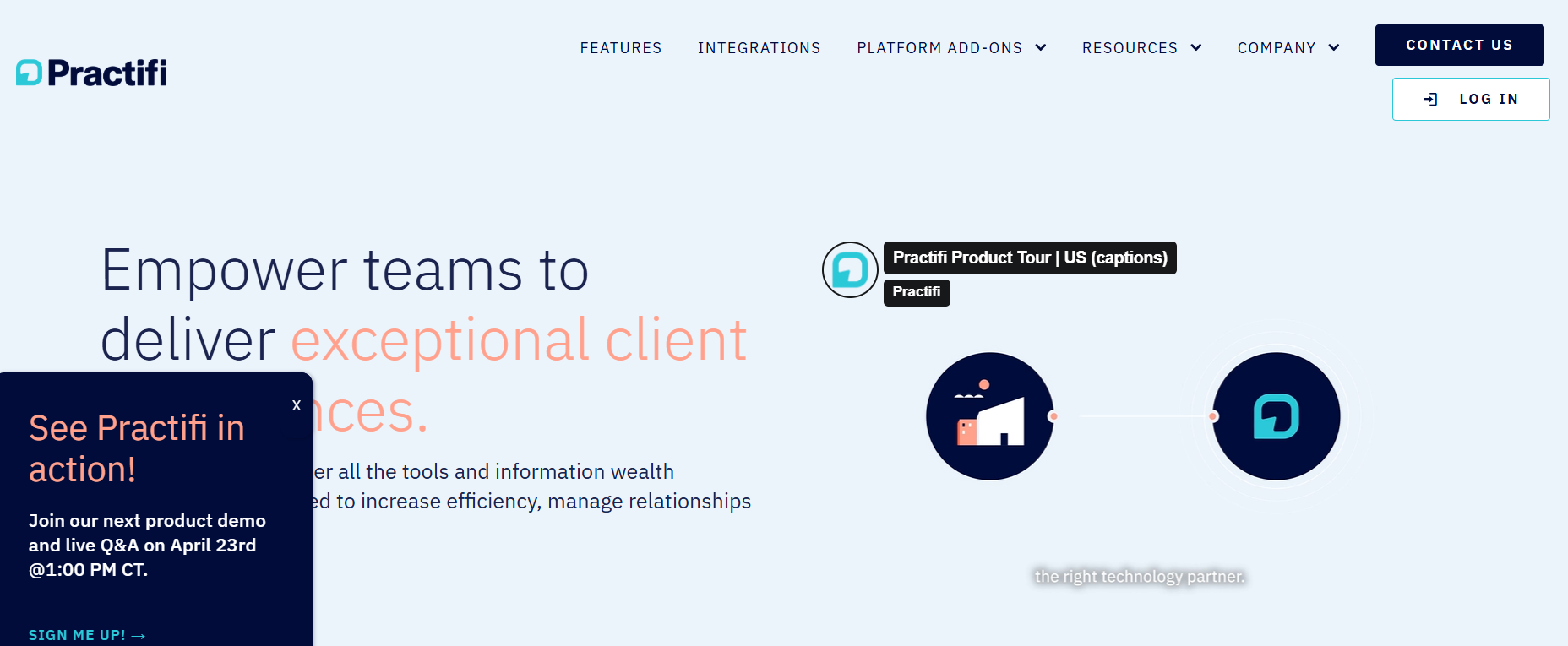The image size is (1568, 646).
Task: Expand the Resources dropdown arrow
Action: 1196,48
